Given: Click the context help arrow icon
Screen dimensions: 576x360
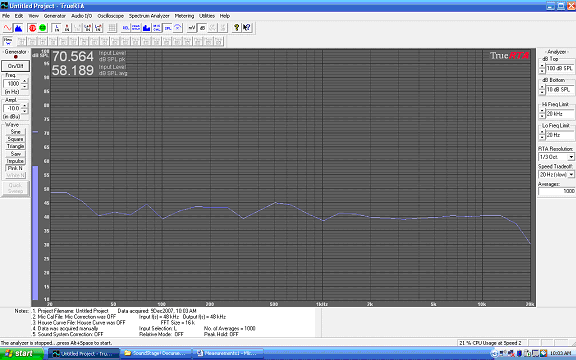Looking at the screenshot, I should [247, 28].
